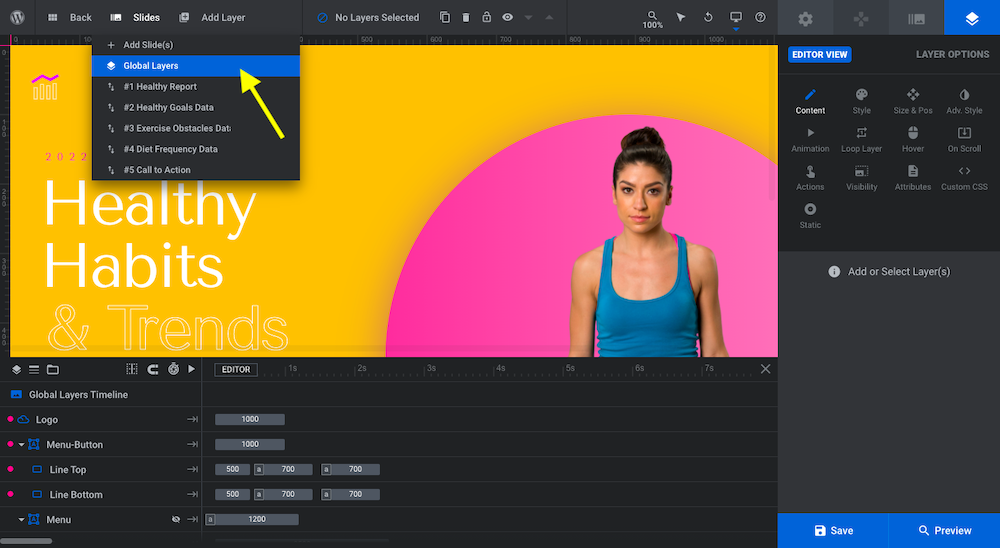Open the Animation option
Viewport: 1000px width, 548px height.
810,140
